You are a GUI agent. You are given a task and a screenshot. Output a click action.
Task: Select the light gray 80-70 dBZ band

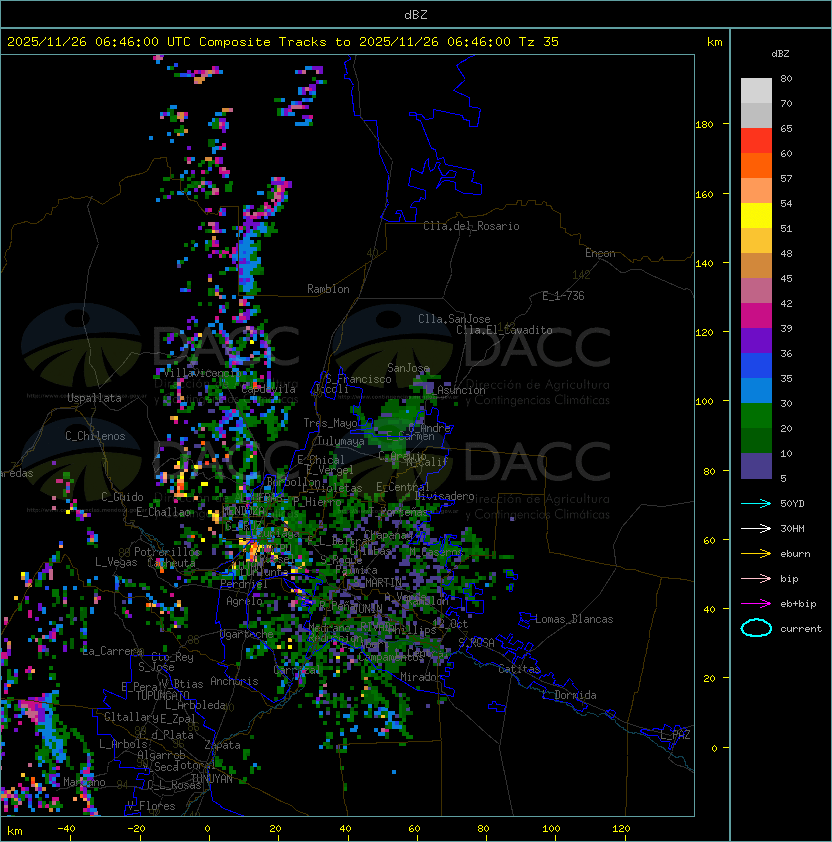pyautogui.click(x=756, y=91)
